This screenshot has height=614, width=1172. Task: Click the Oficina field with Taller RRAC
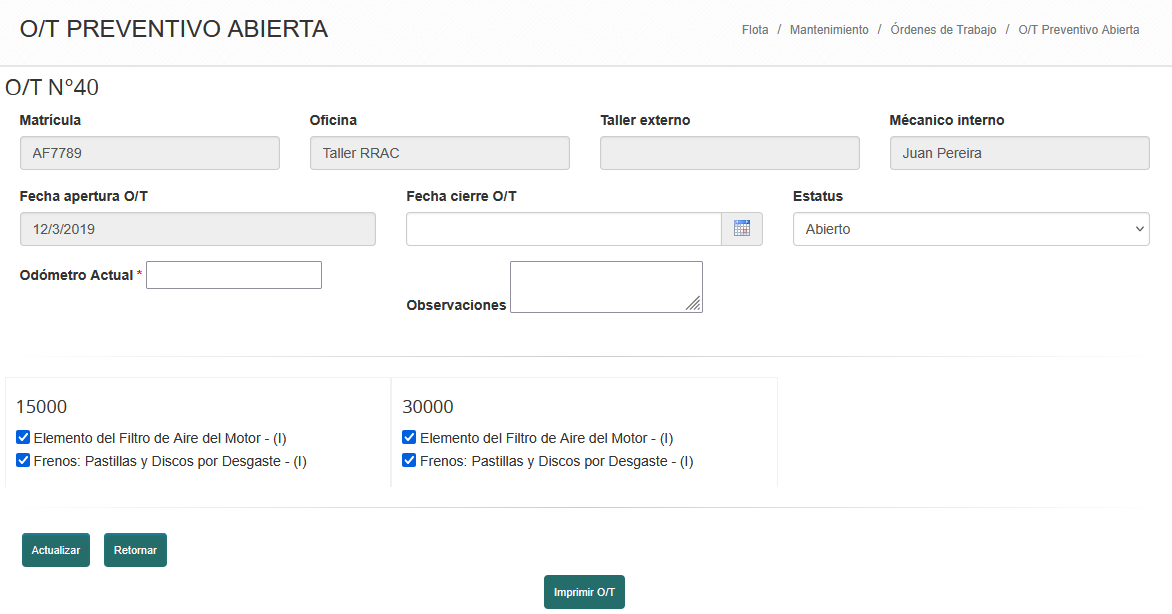440,153
